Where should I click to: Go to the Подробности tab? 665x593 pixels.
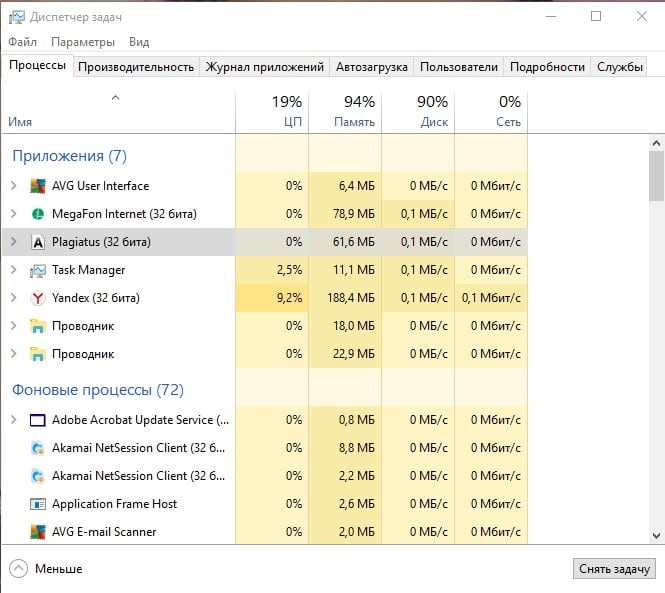(547, 67)
